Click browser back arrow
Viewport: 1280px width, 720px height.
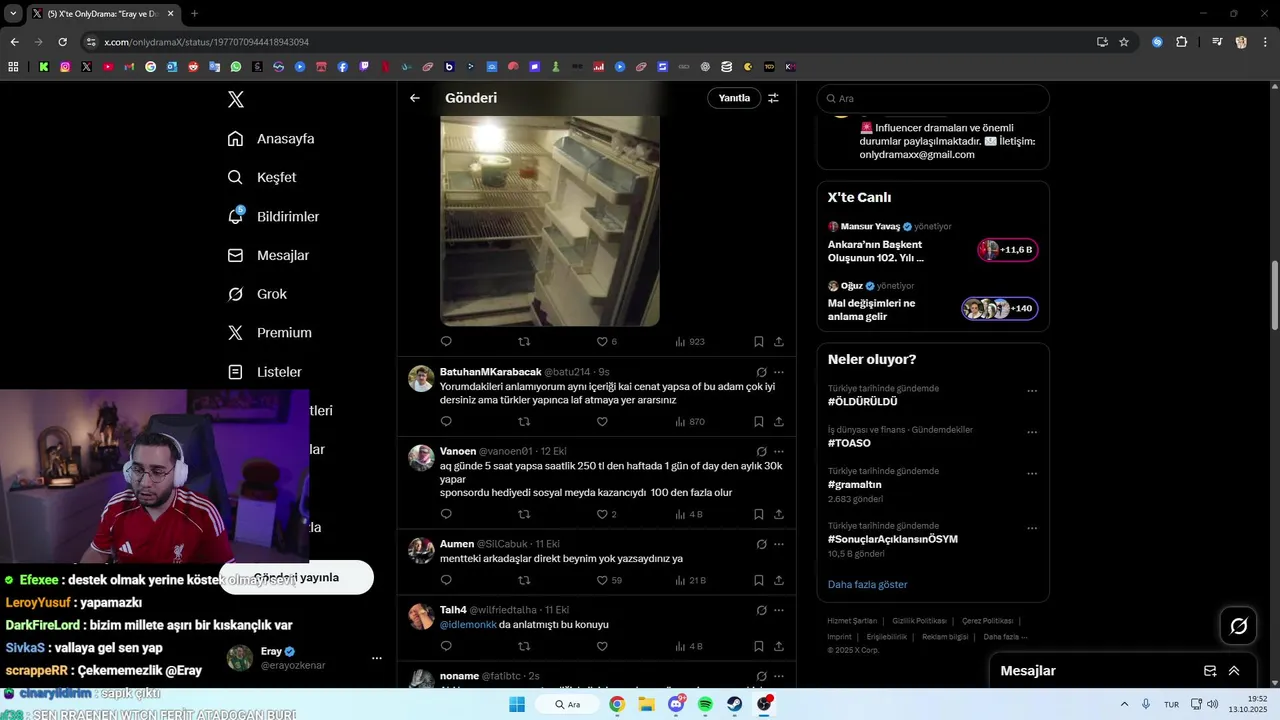pyautogui.click(x=14, y=42)
